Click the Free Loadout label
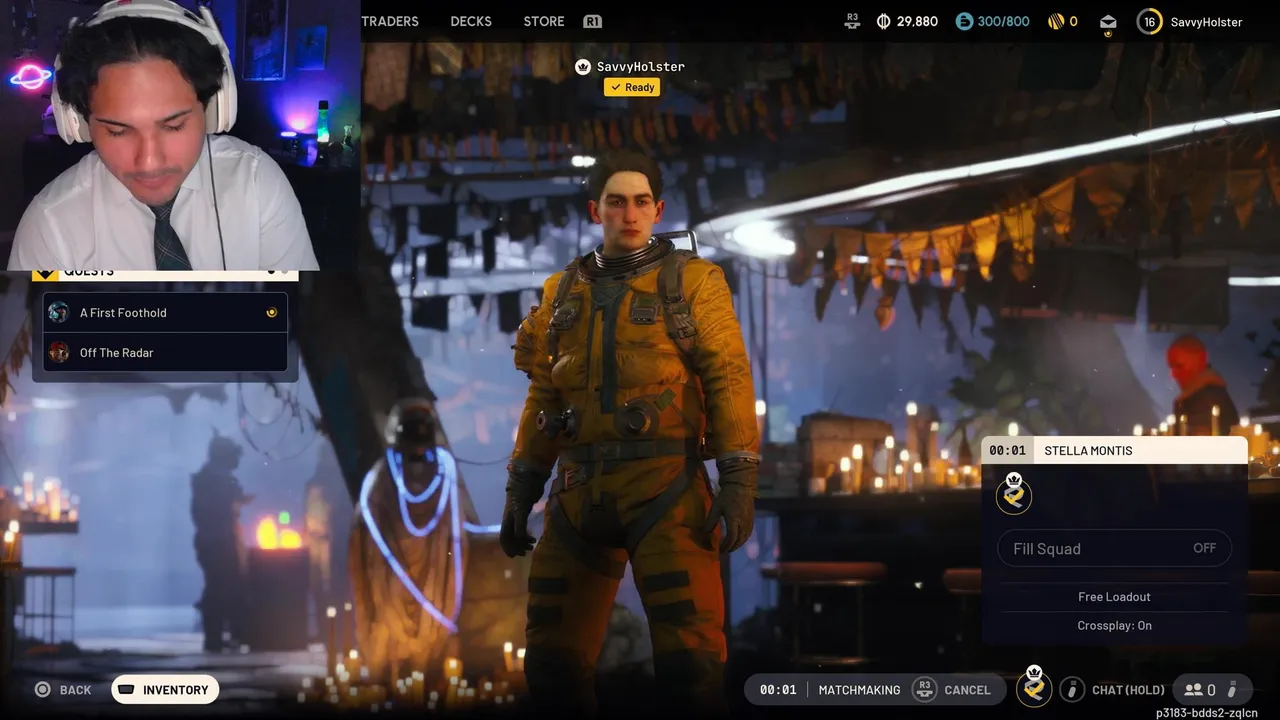 tap(1114, 596)
